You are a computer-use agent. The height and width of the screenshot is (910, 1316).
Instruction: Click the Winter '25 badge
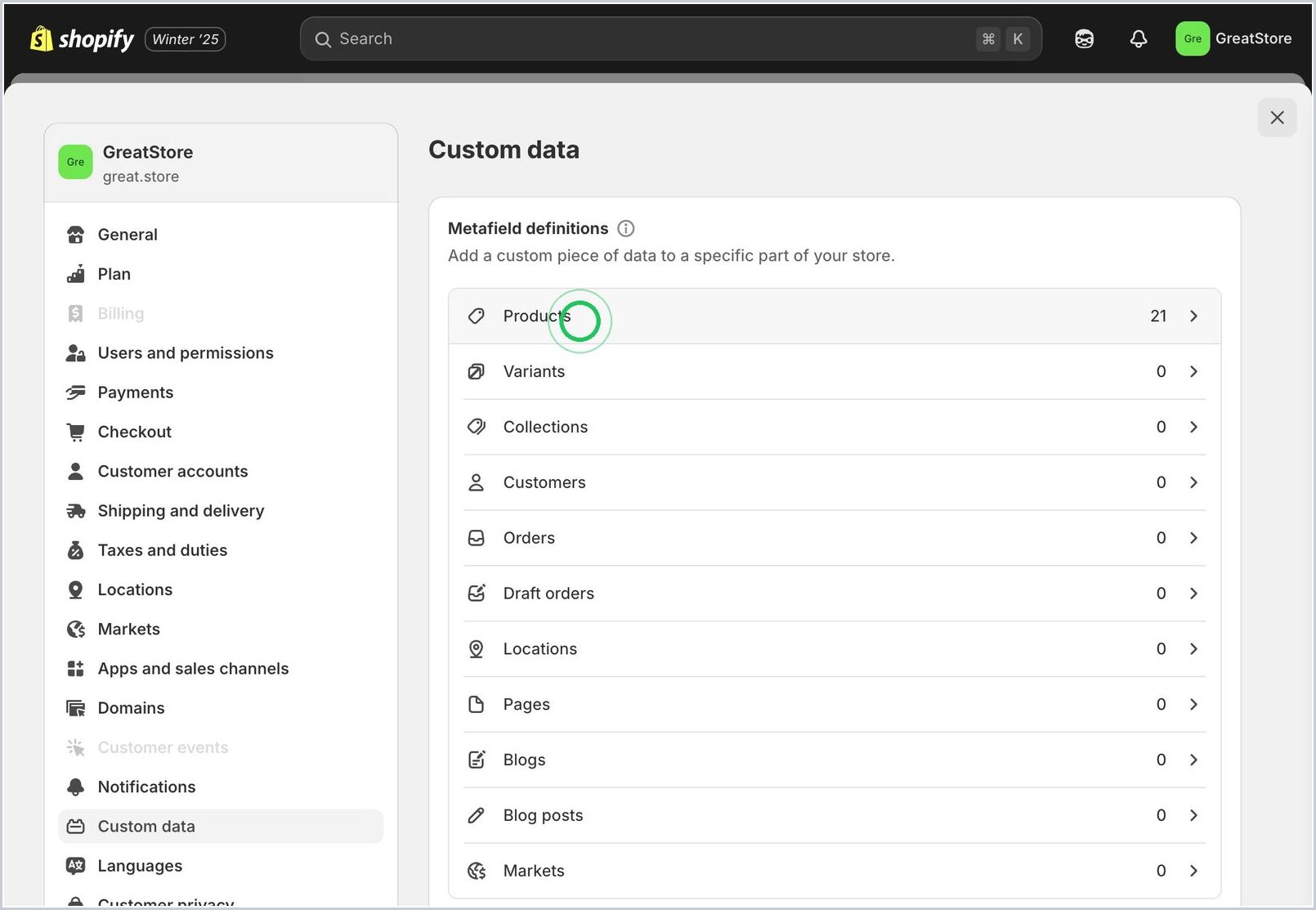click(x=186, y=39)
